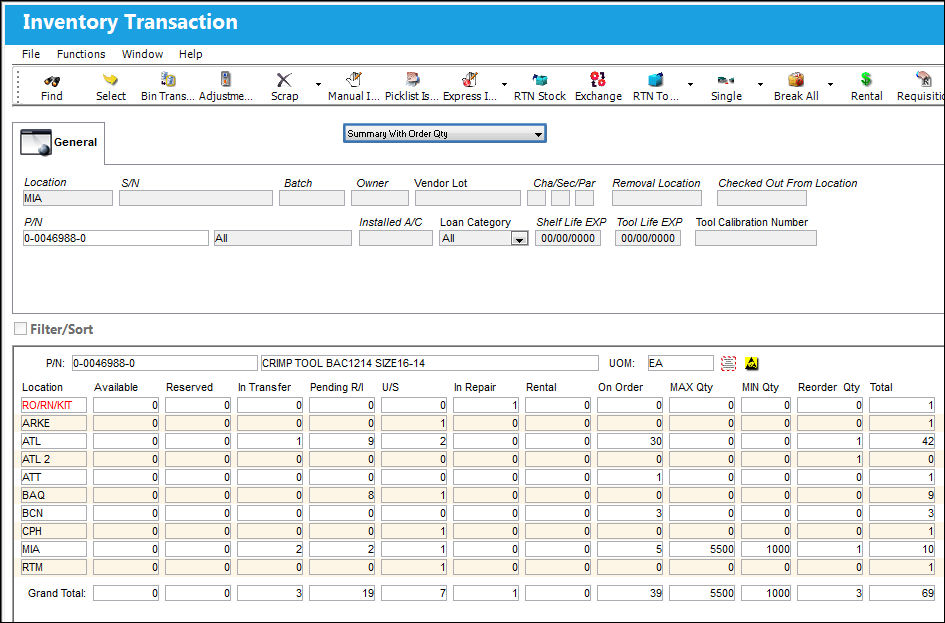The width and height of the screenshot is (945, 623).
Task: Click the Owner input field
Action: point(380,198)
